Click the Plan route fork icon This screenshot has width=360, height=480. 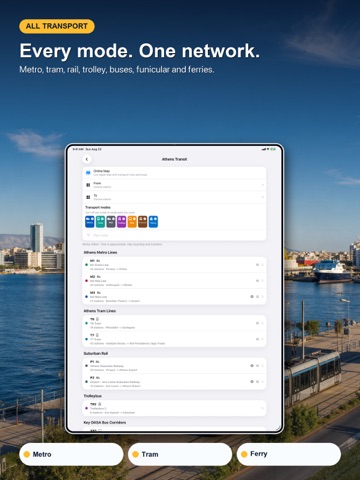point(88,235)
